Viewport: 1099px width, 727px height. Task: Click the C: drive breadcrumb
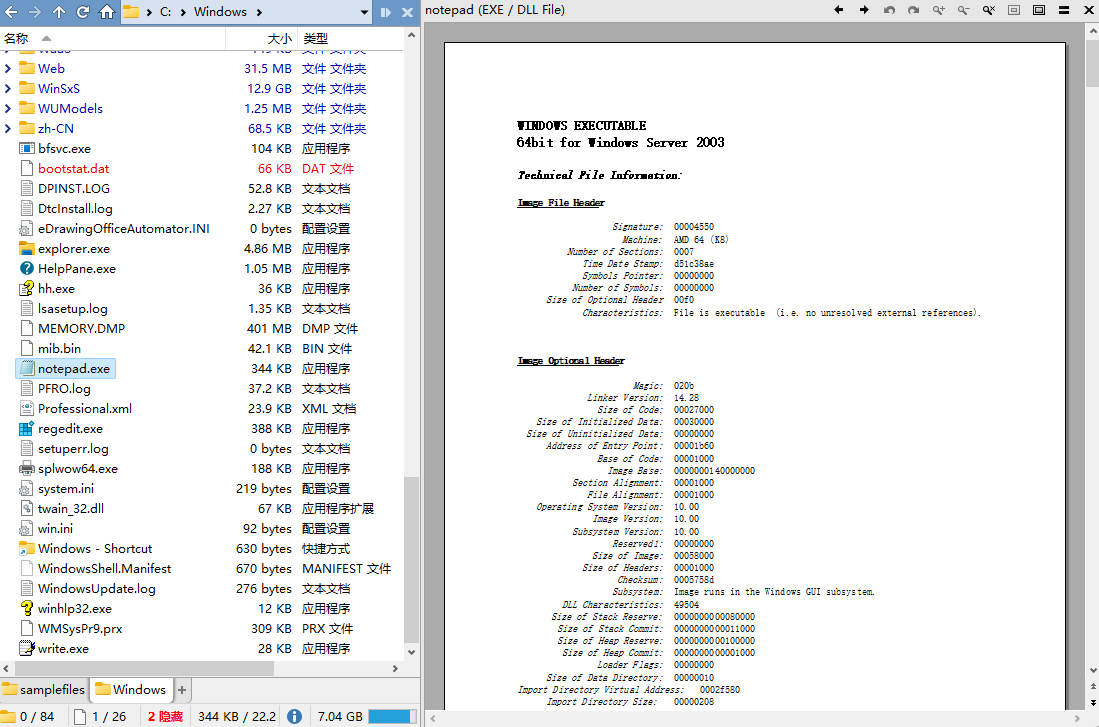tap(165, 12)
